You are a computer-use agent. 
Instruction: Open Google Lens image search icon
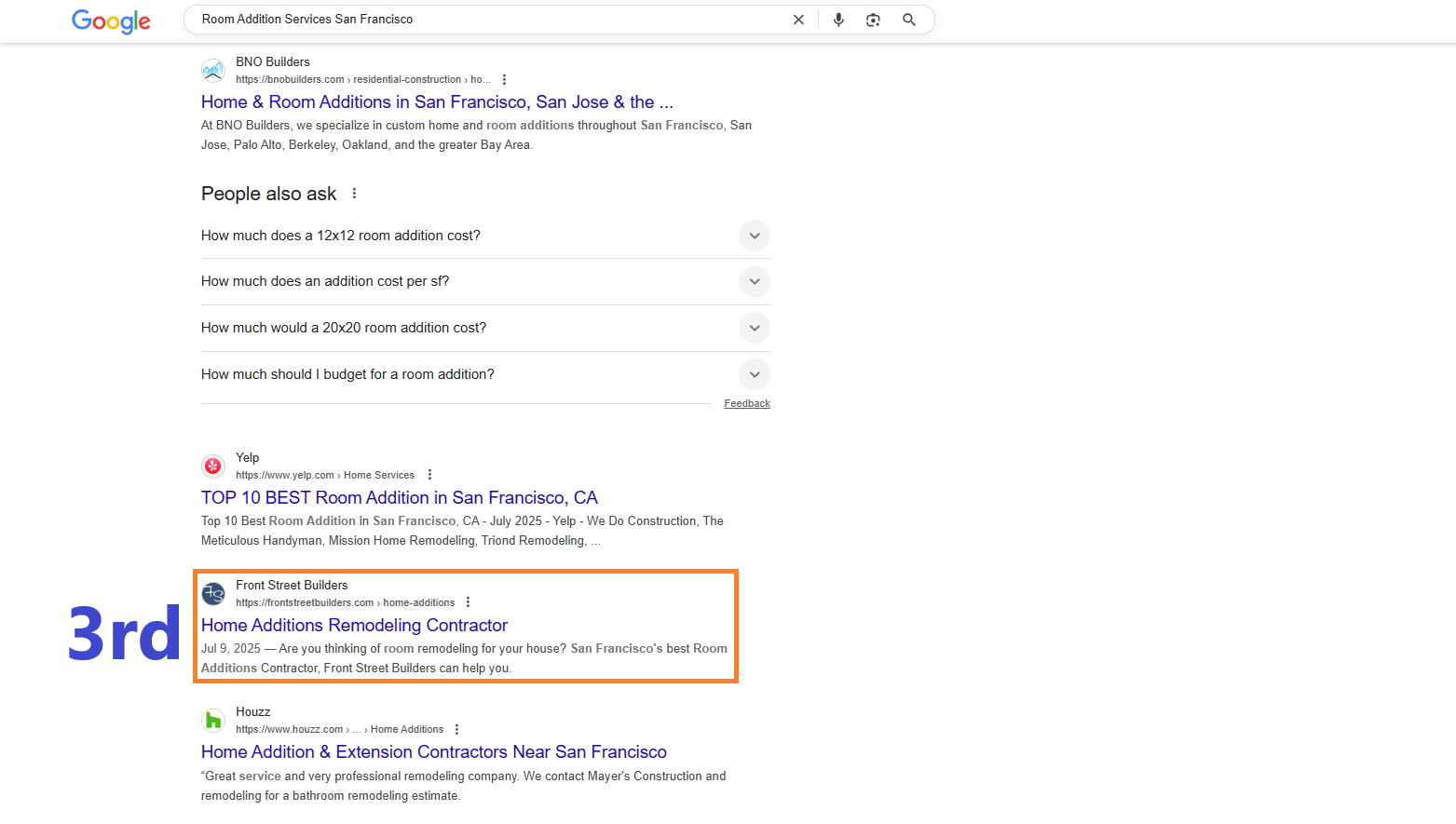[x=873, y=20]
